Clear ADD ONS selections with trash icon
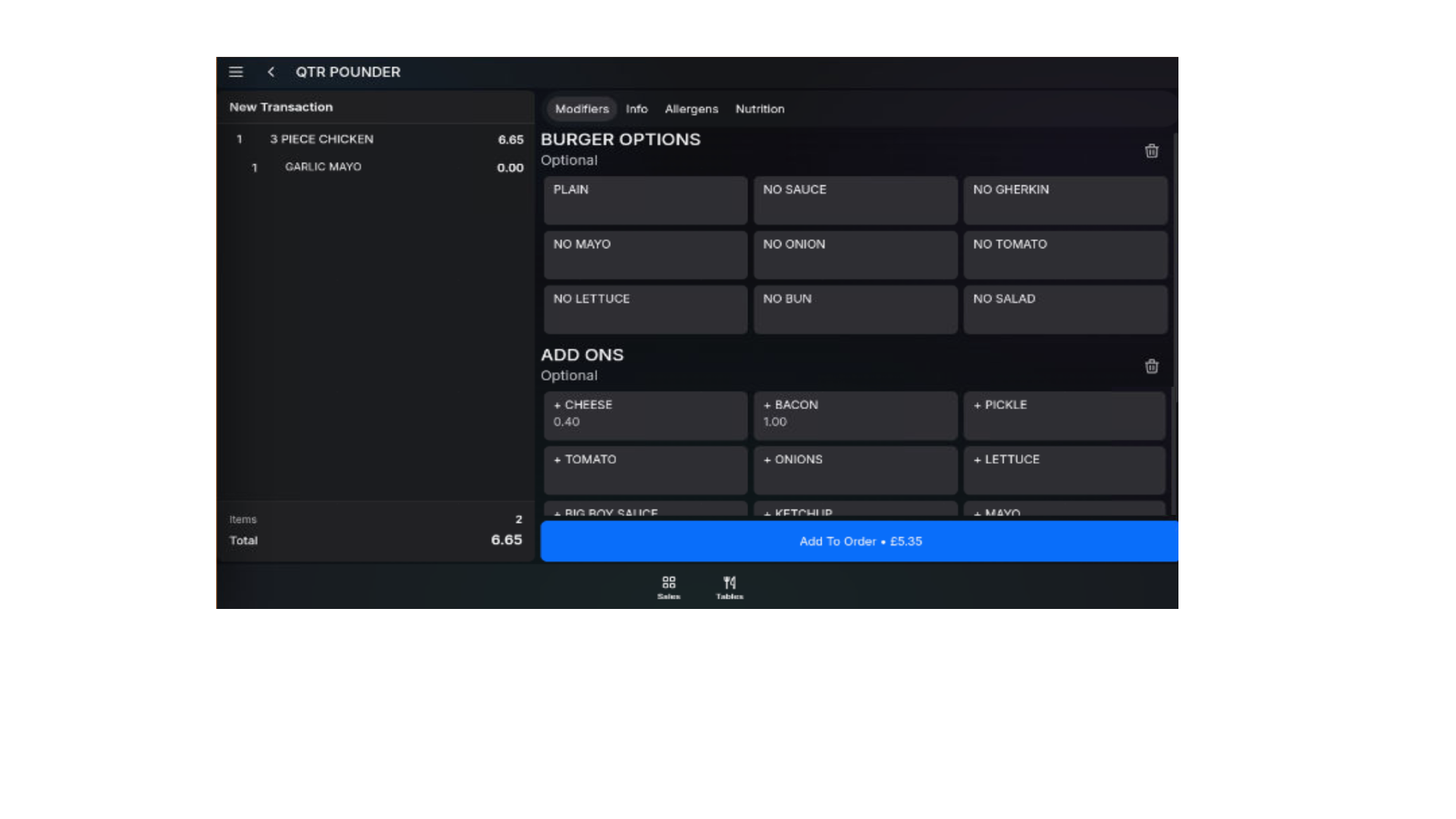The width and height of the screenshot is (1456, 819). point(1151,366)
